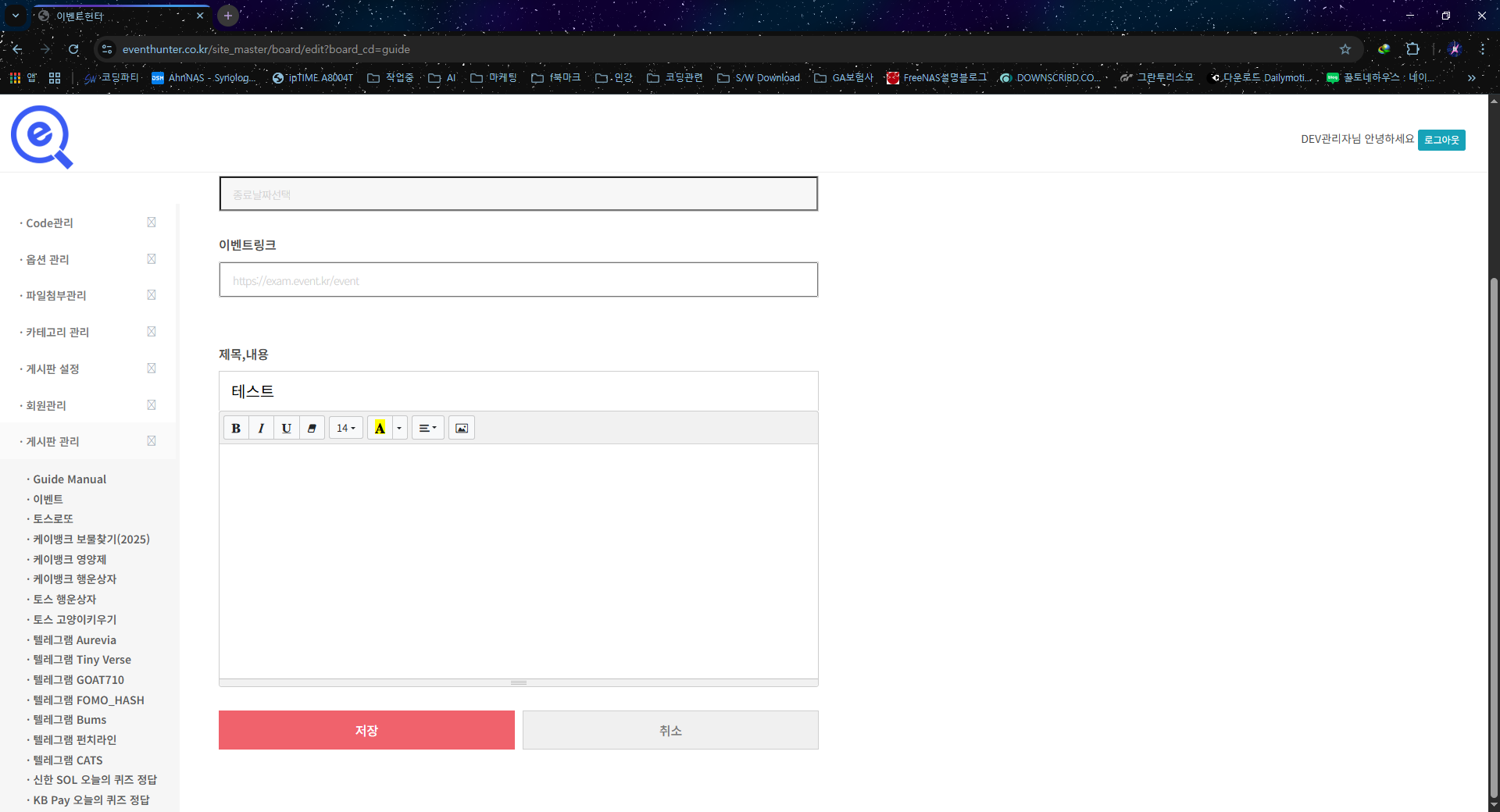Expand the Code관리 sidebar menu icon
1500x812 pixels.
coord(152,223)
